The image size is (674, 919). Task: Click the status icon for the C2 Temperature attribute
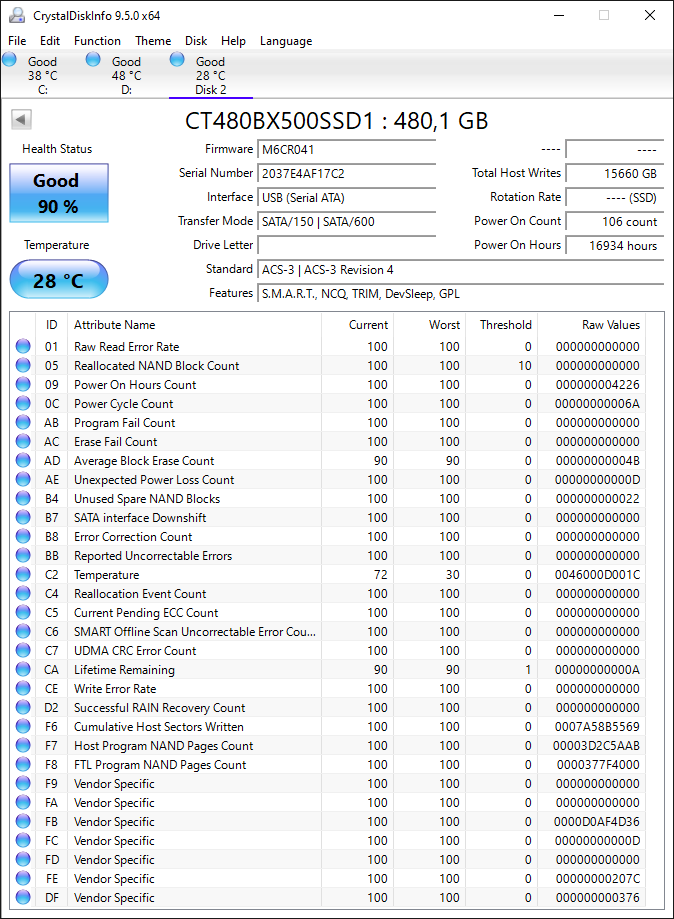[x=23, y=574]
